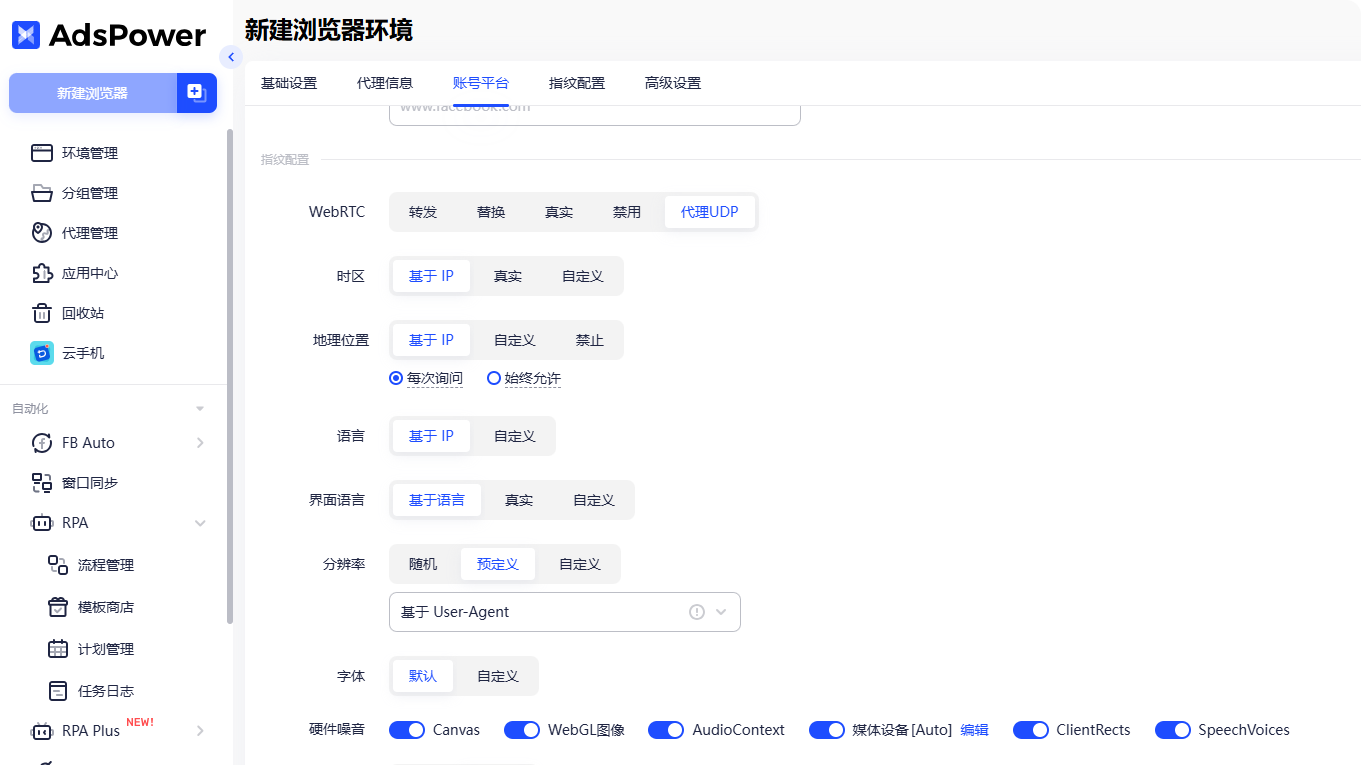Collapse the 自动化 section arrow
The width and height of the screenshot is (1361, 765).
pyautogui.click(x=200, y=409)
